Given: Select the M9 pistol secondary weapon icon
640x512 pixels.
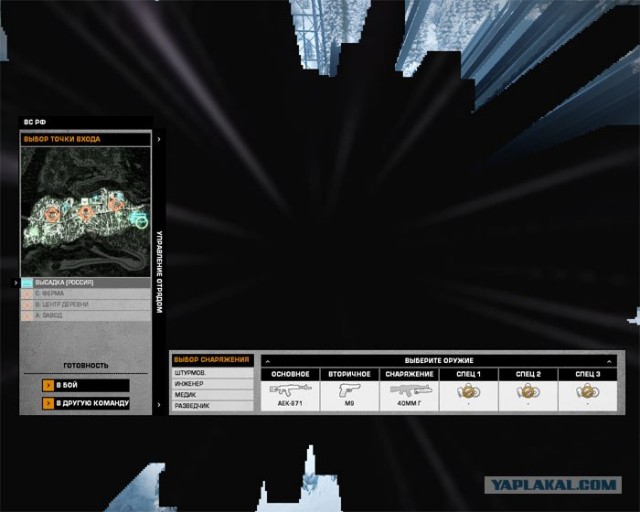Looking at the screenshot, I should click(349, 390).
